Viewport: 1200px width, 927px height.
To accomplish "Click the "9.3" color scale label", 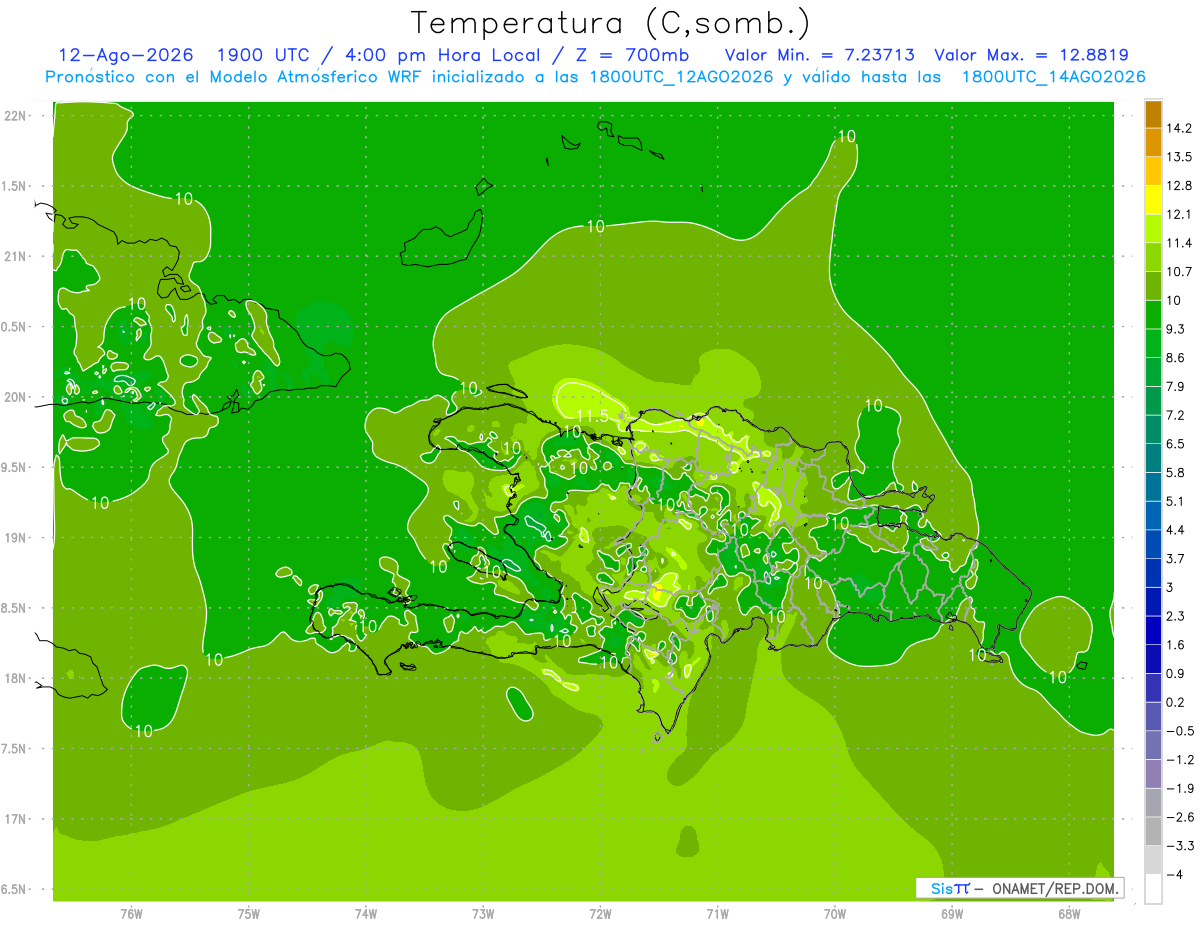I will pos(1177,329).
